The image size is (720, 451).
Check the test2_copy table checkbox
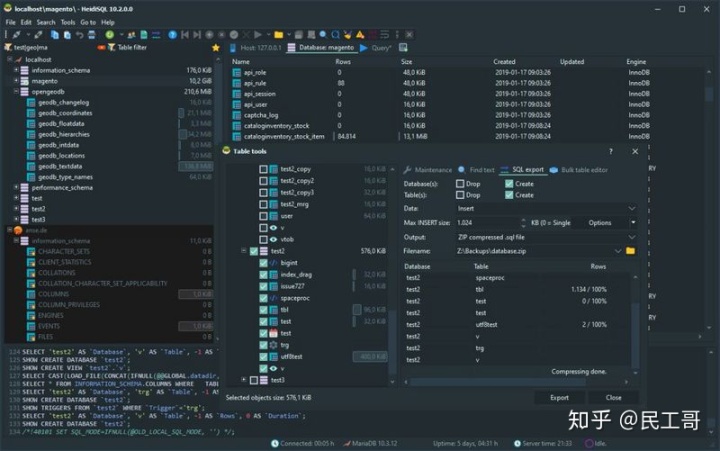tap(264, 169)
